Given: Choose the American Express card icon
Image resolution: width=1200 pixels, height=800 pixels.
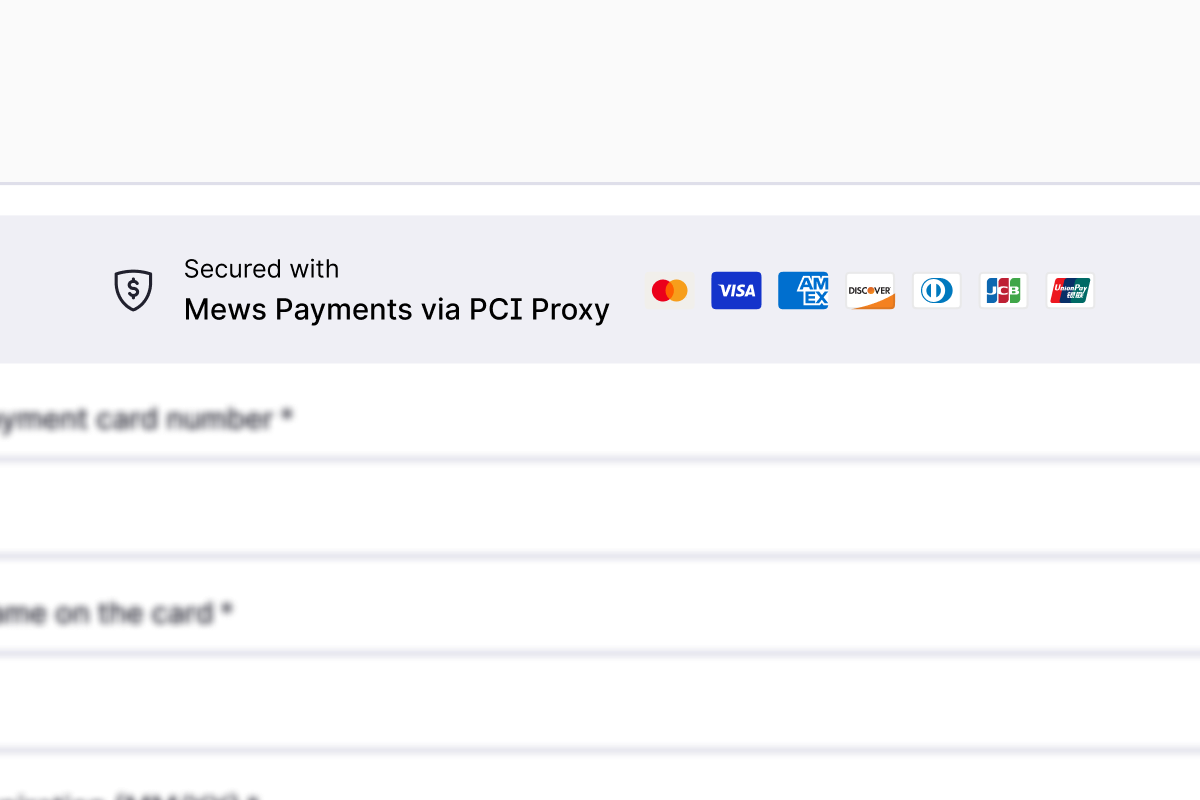Looking at the screenshot, I should point(803,291).
